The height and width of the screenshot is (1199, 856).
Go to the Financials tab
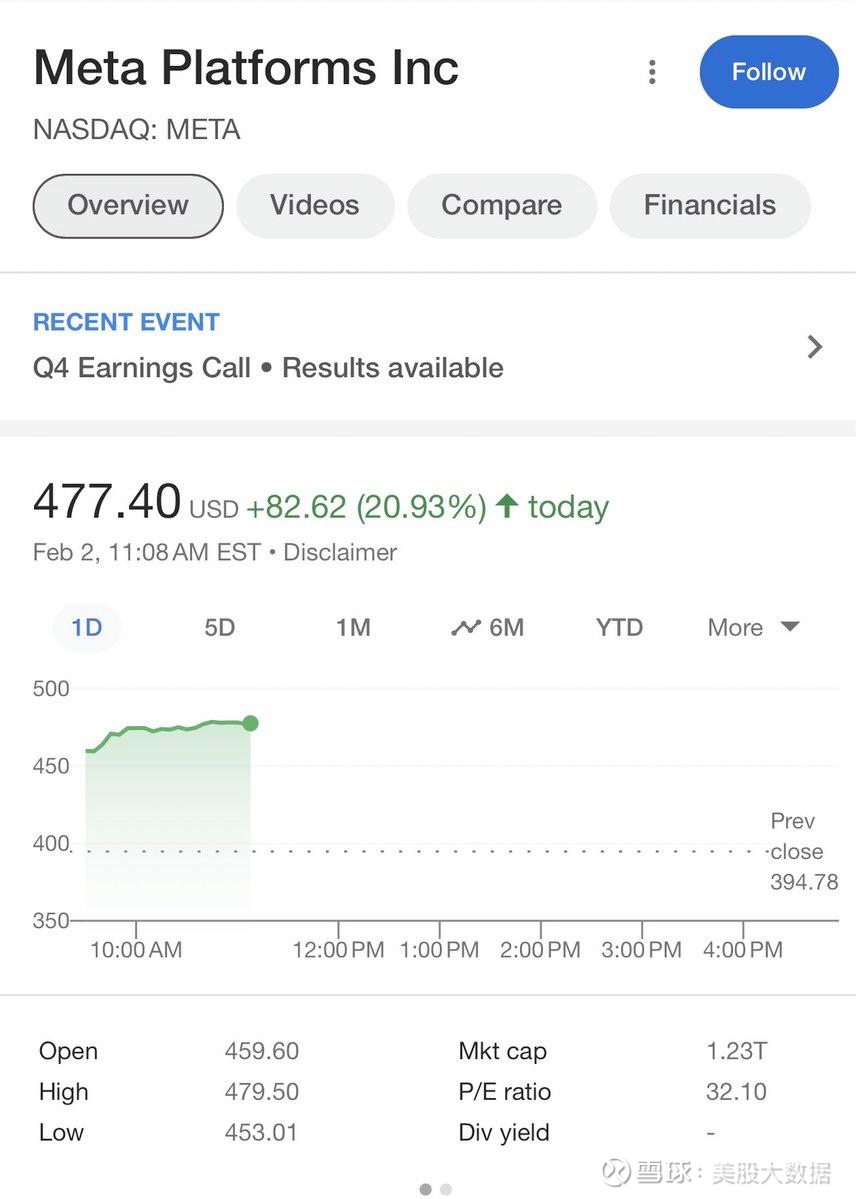709,205
